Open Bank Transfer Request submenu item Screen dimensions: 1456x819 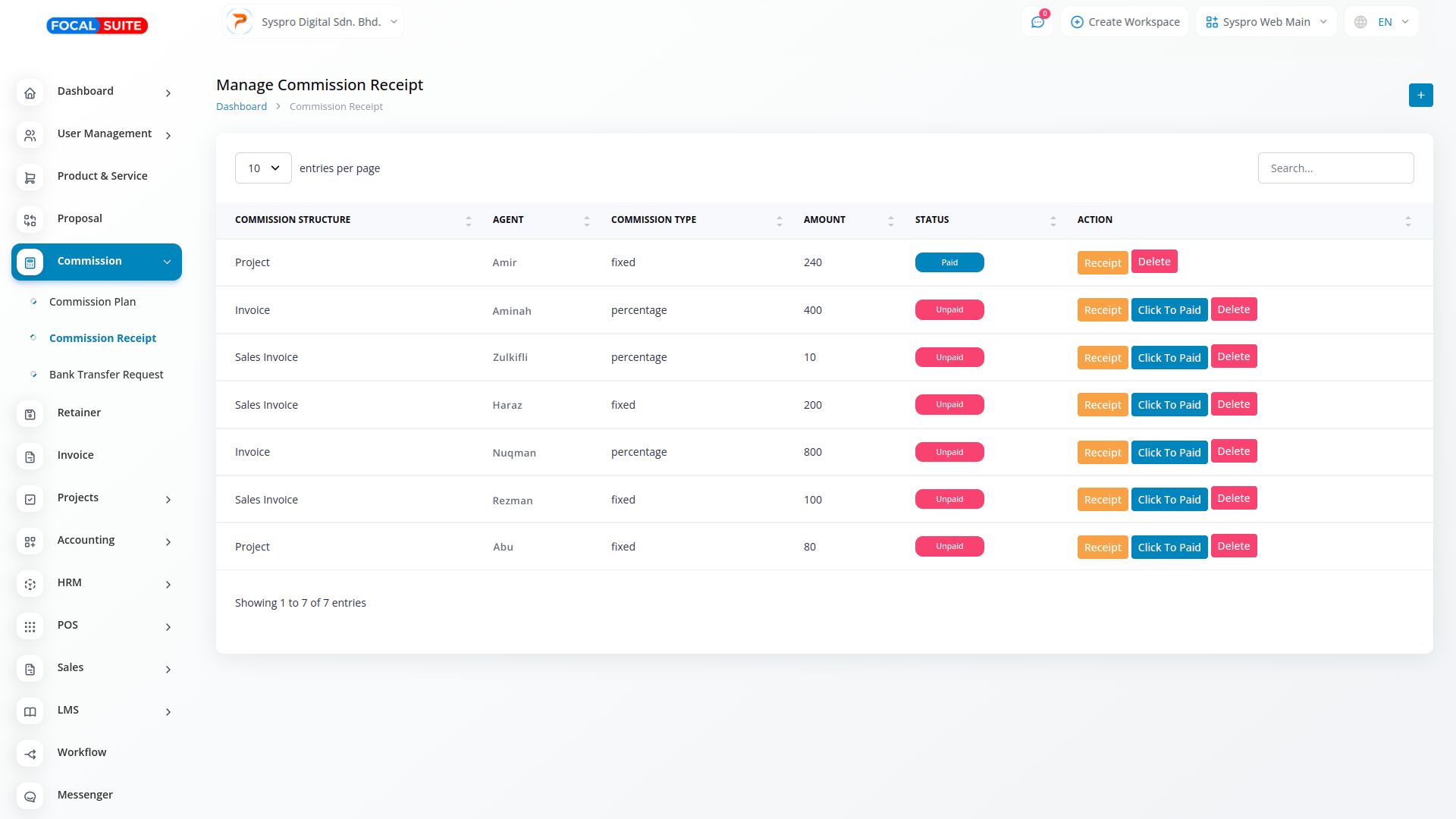[106, 375]
